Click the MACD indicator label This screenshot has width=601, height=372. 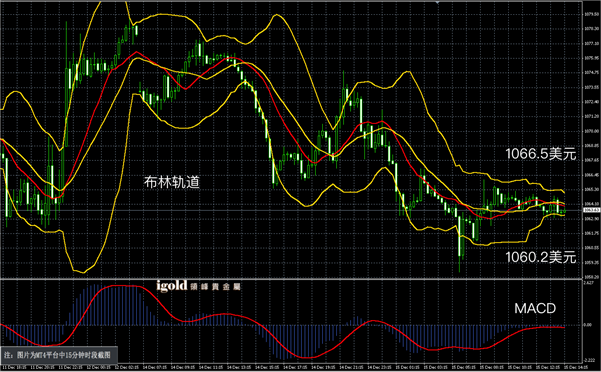click(535, 308)
